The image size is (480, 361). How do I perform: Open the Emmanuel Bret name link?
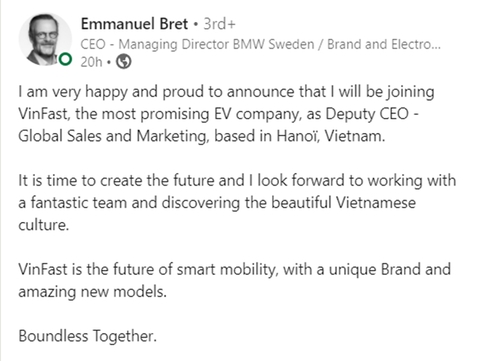coord(134,24)
